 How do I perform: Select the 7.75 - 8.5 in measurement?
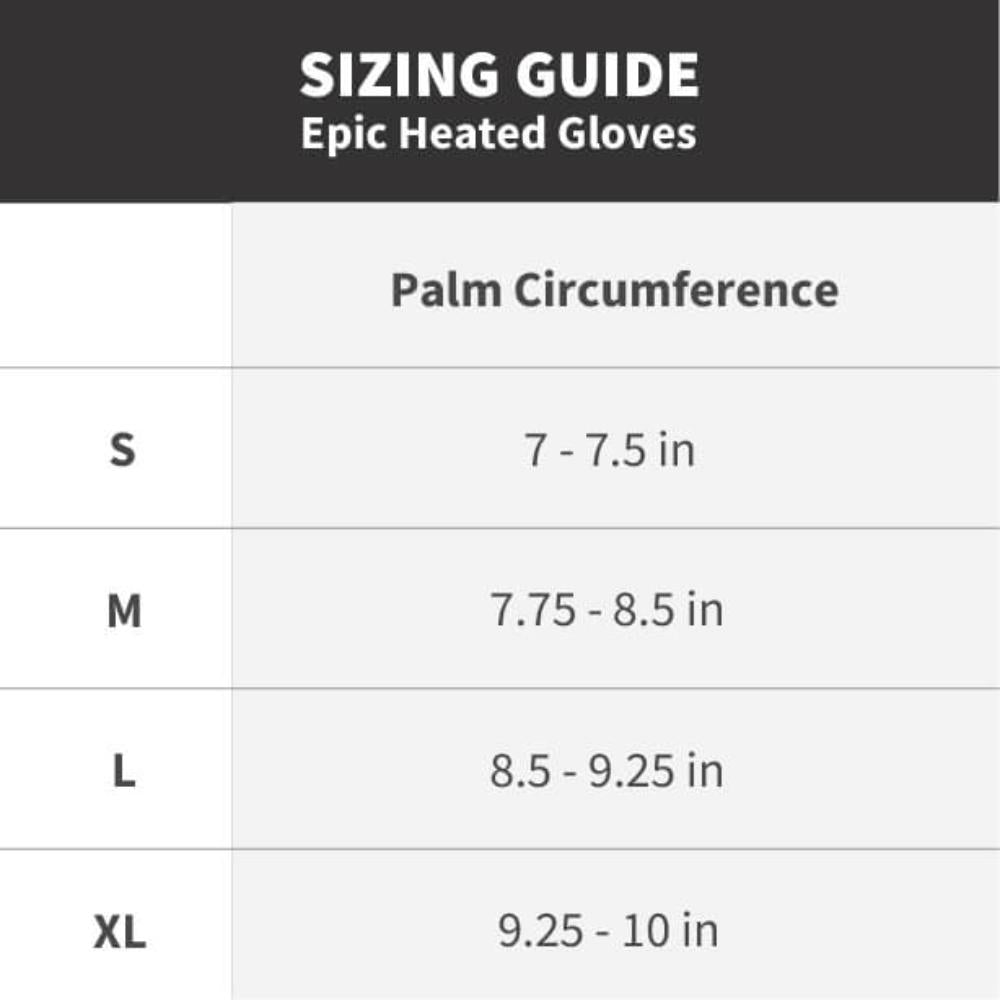pyautogui.click(x=607, y=610)
